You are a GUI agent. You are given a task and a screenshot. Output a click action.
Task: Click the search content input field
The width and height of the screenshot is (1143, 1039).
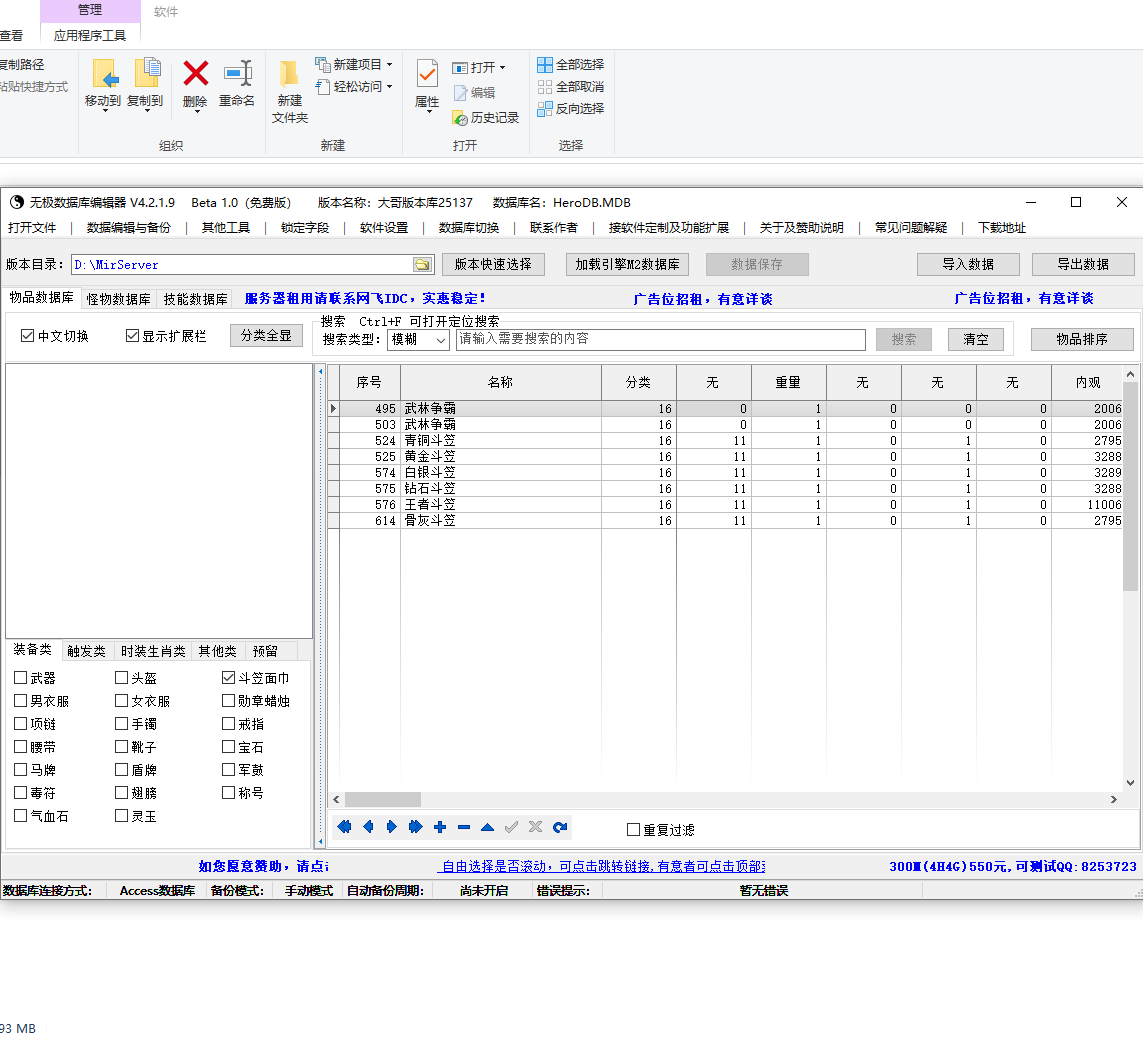(x=660, y=340)
